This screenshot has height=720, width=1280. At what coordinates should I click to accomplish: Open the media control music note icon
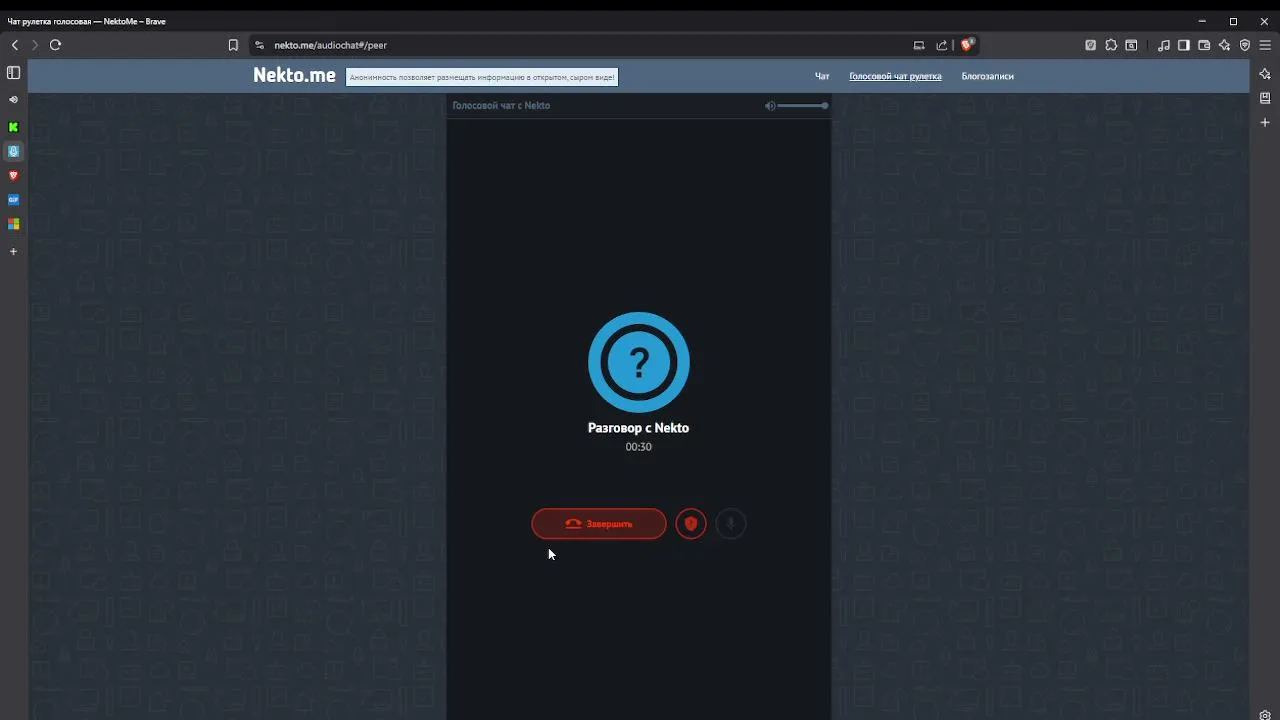[1164, 45]
